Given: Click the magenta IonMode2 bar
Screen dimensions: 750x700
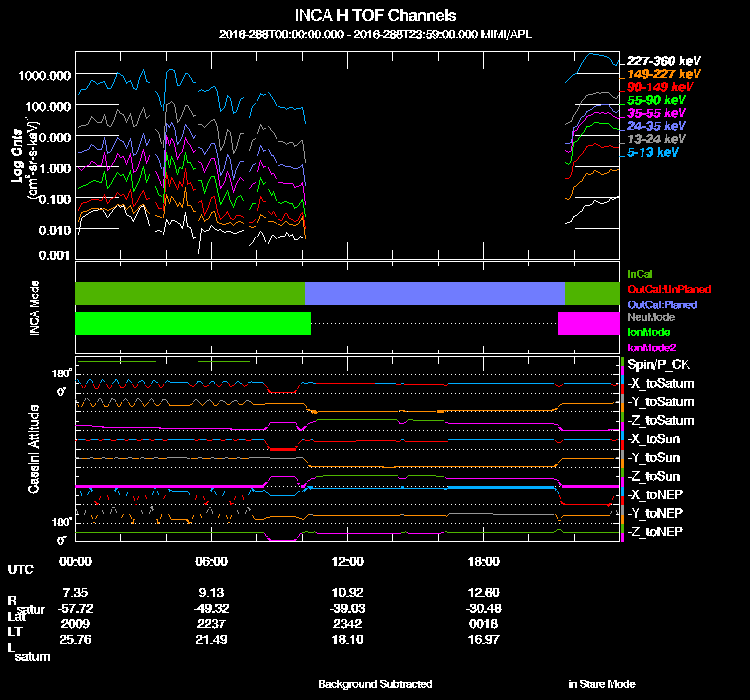Looking at the screenshot, I should click(x=588, y=323).
